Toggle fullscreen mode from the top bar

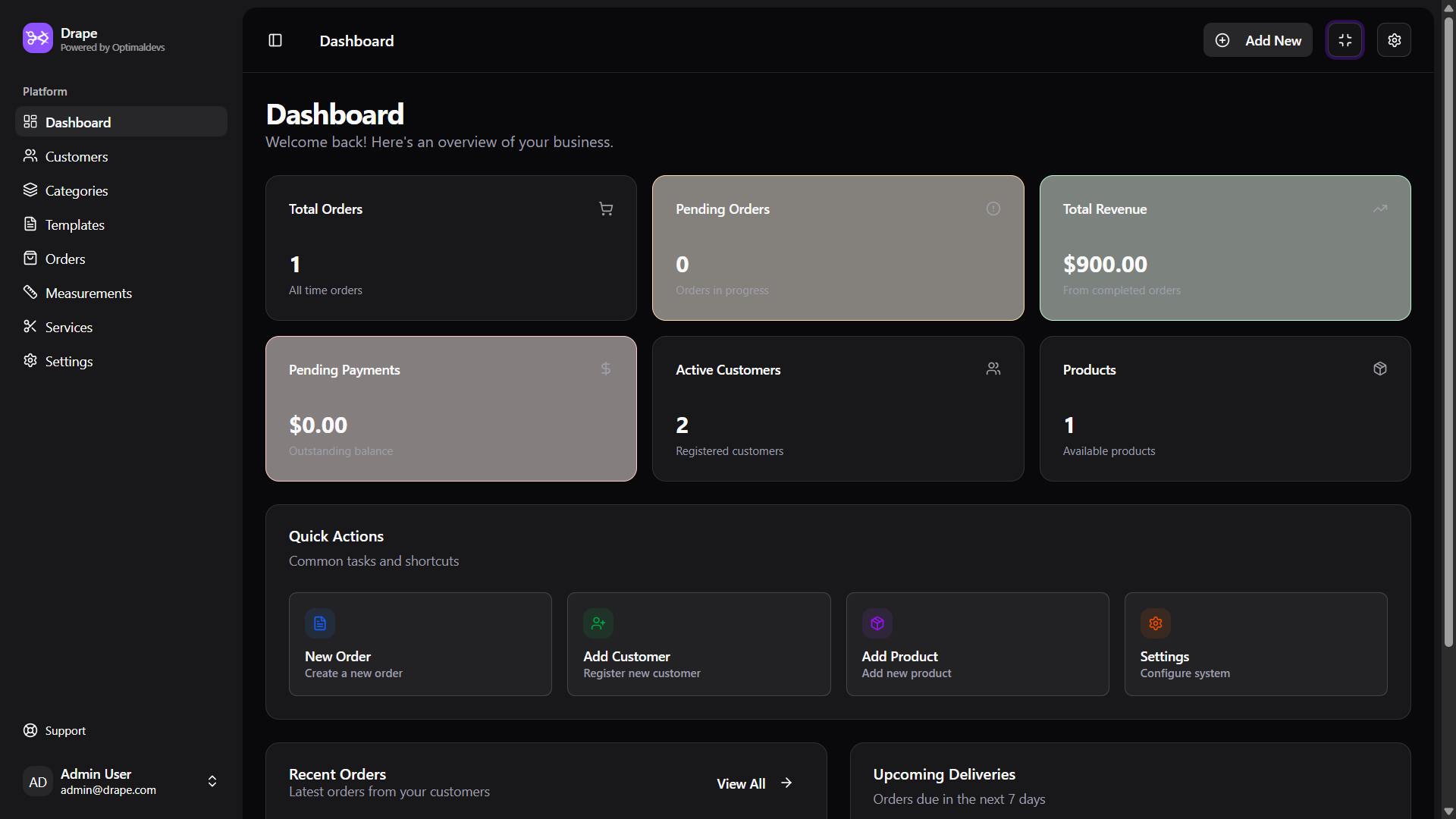[x=1345, y=40]
